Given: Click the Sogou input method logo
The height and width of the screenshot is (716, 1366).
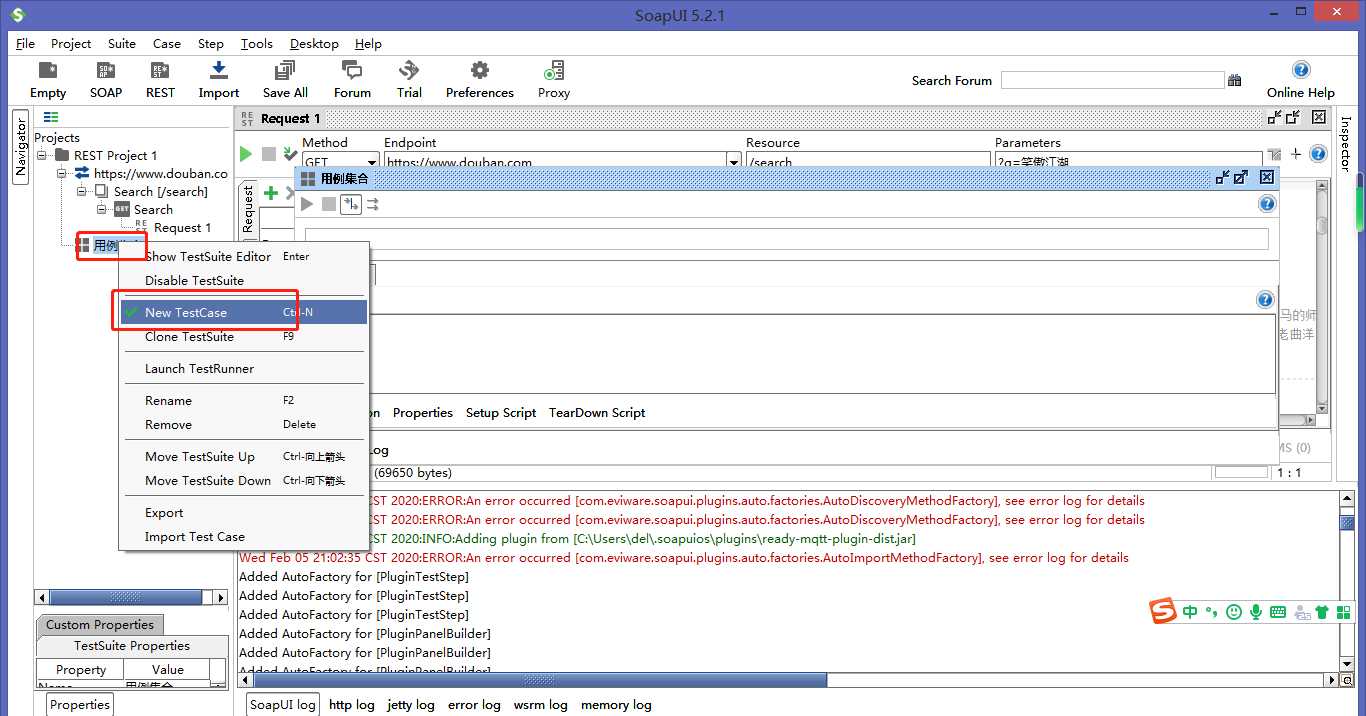Looking at the screenshot, I should (1162, 610).
